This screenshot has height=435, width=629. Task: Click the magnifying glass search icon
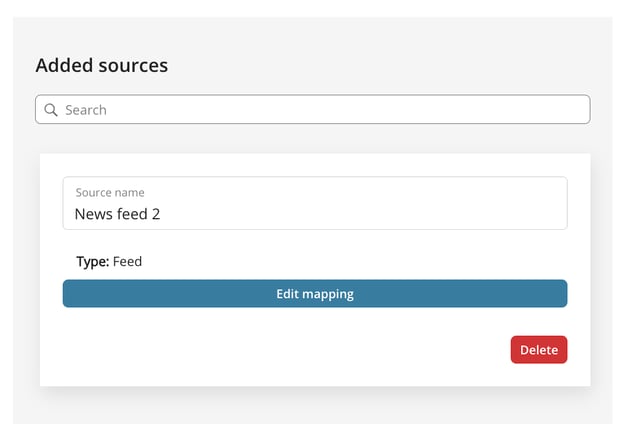point(50,110)
